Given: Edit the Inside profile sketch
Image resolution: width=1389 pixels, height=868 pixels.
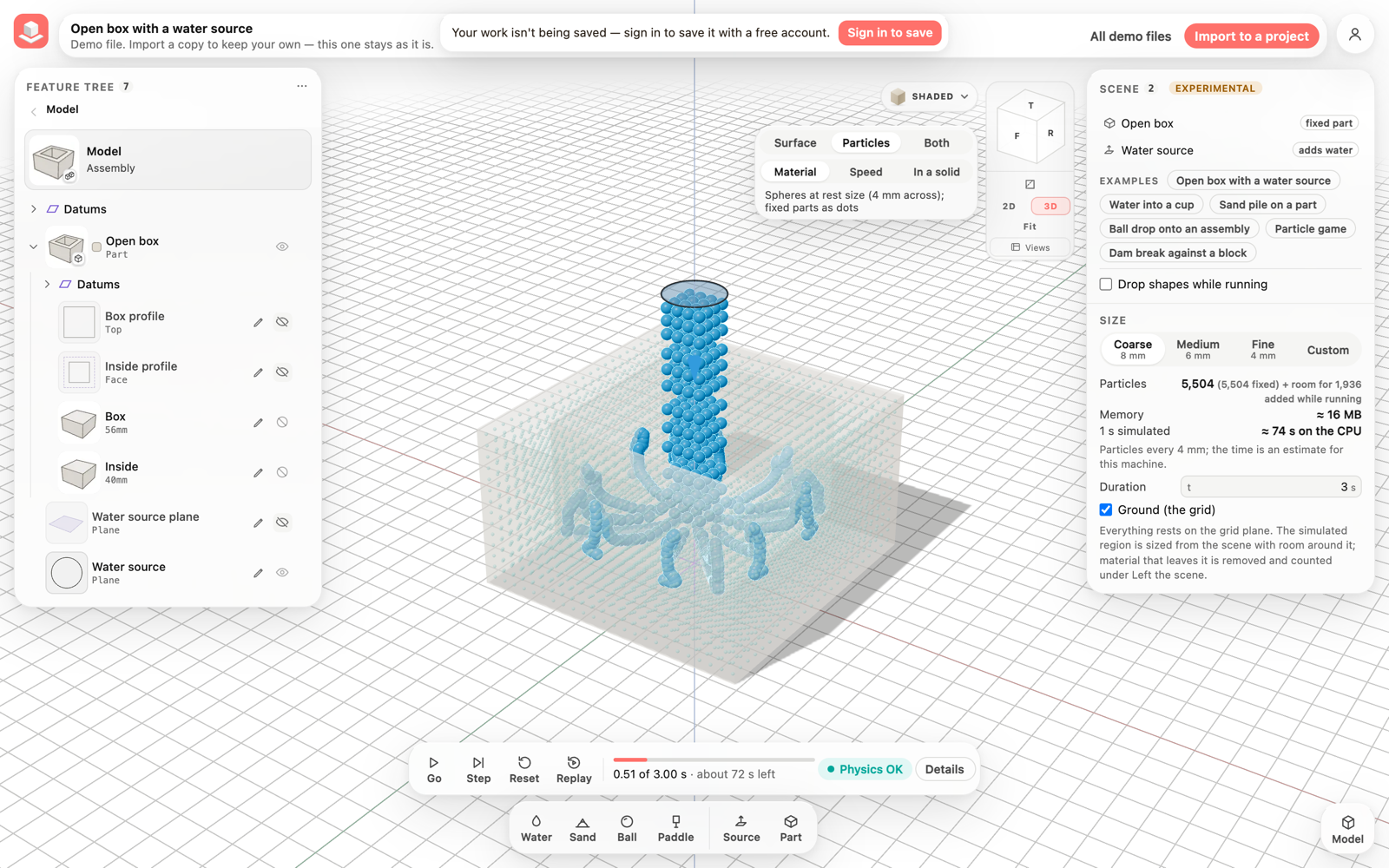Looking at the screenshot, I should coord(258,372).
